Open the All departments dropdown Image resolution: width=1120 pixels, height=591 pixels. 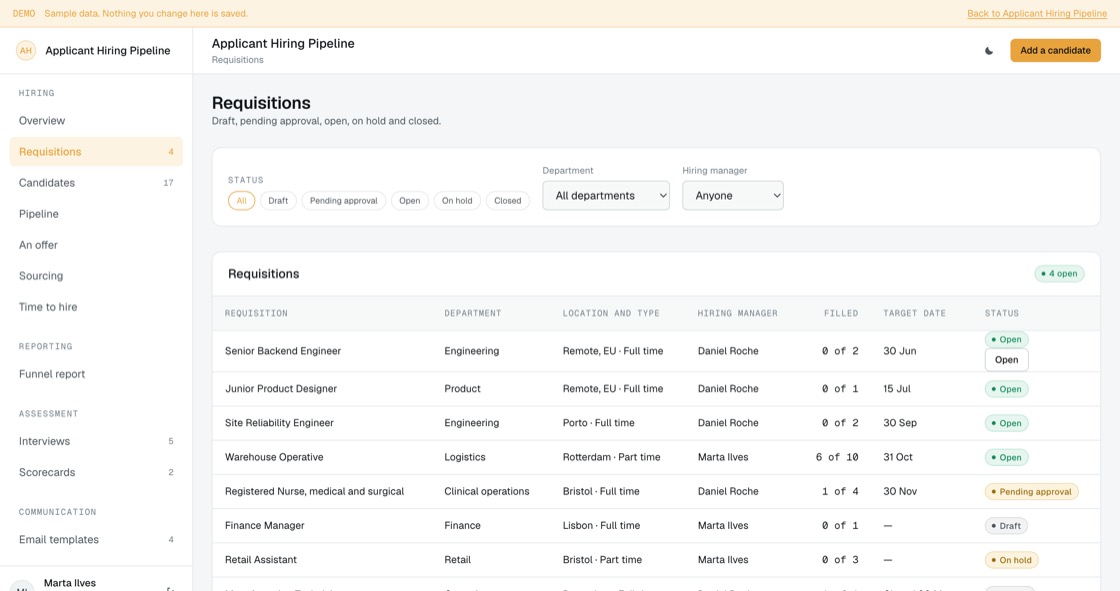point(606,196)
